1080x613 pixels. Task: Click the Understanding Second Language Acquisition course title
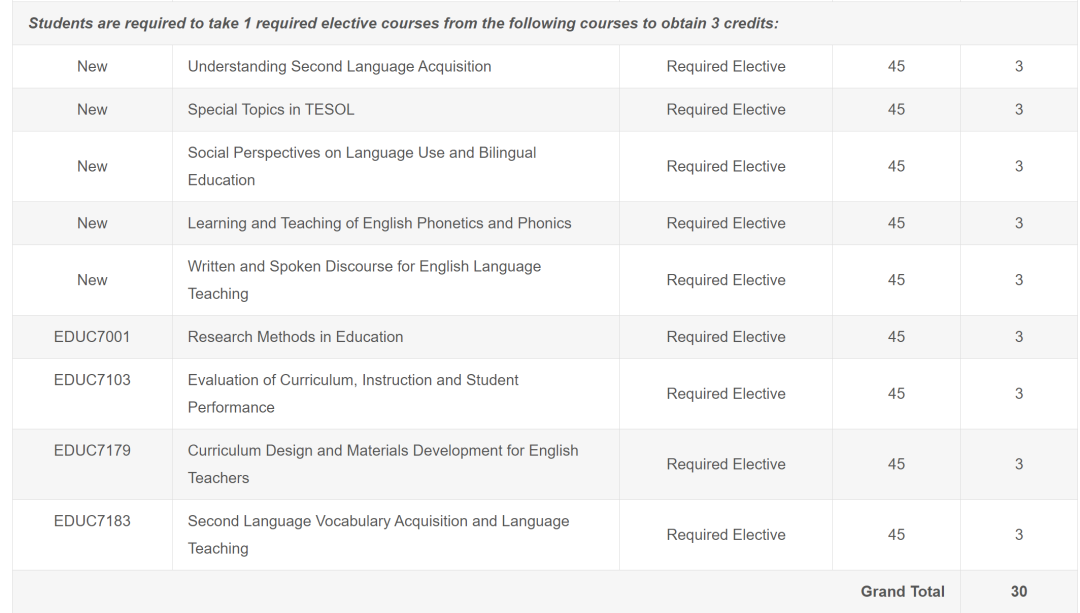point(340,67)
